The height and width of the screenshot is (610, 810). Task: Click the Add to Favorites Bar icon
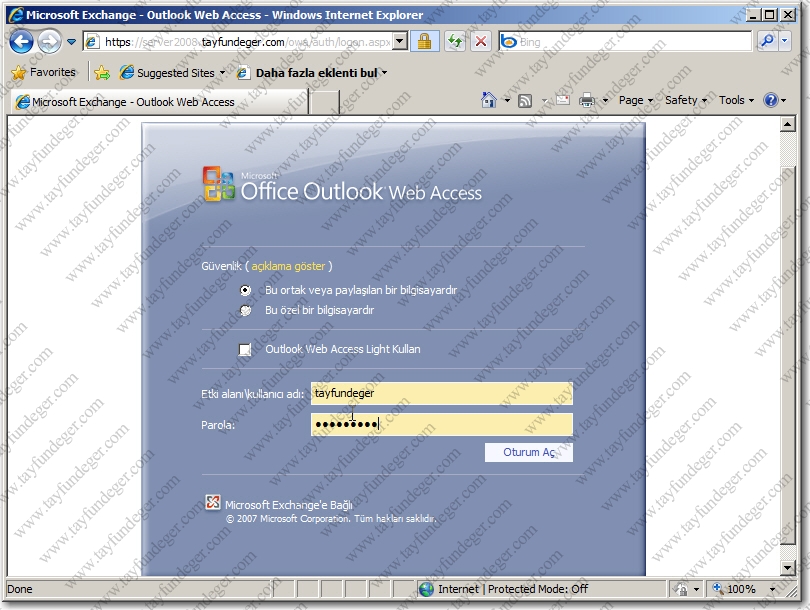point(102,73)
